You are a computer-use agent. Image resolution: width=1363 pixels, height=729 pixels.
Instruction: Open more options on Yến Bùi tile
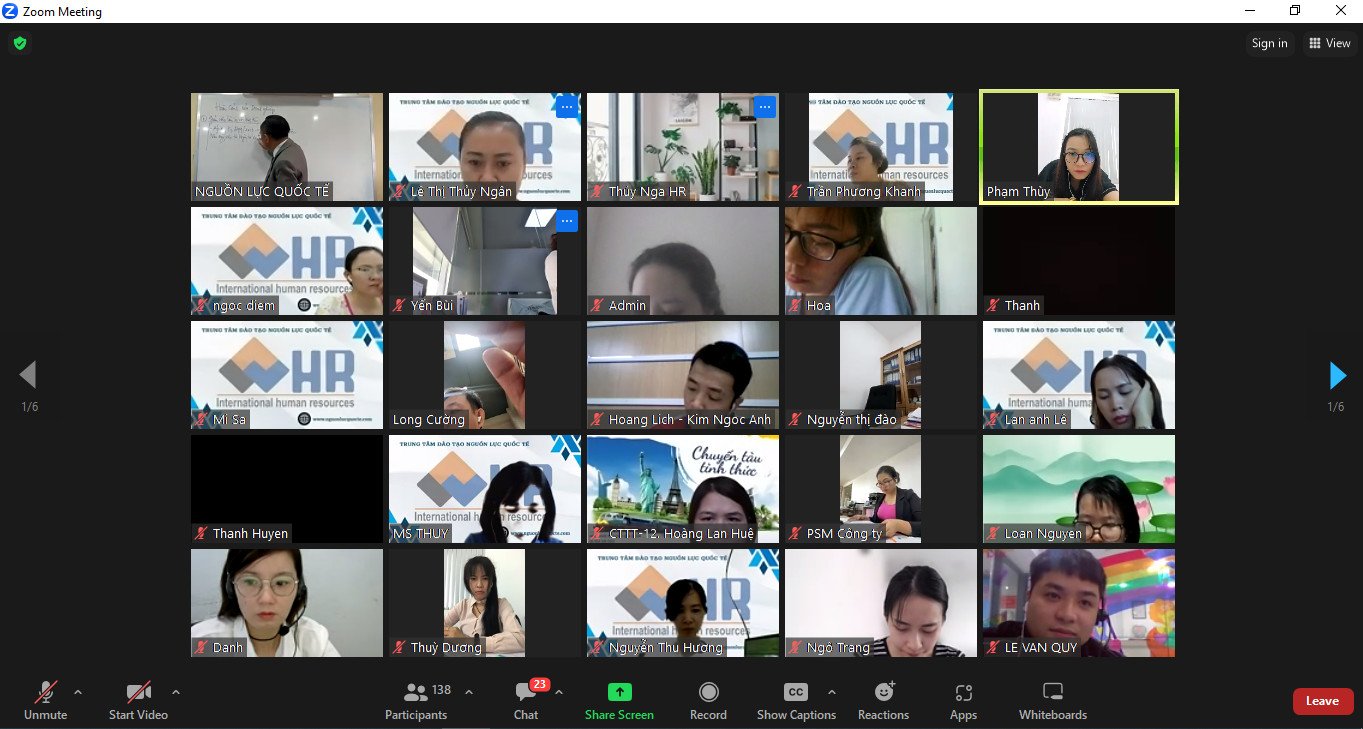pos(566,221)
